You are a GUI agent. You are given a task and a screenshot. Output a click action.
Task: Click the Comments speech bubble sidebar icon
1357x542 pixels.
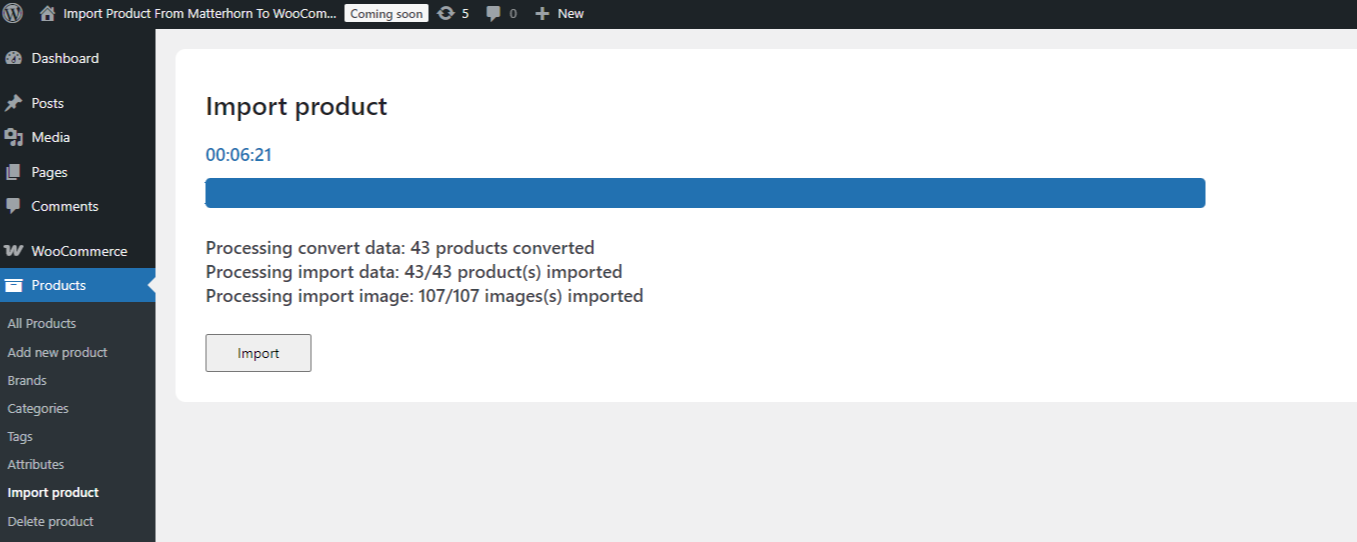[14, 206]
